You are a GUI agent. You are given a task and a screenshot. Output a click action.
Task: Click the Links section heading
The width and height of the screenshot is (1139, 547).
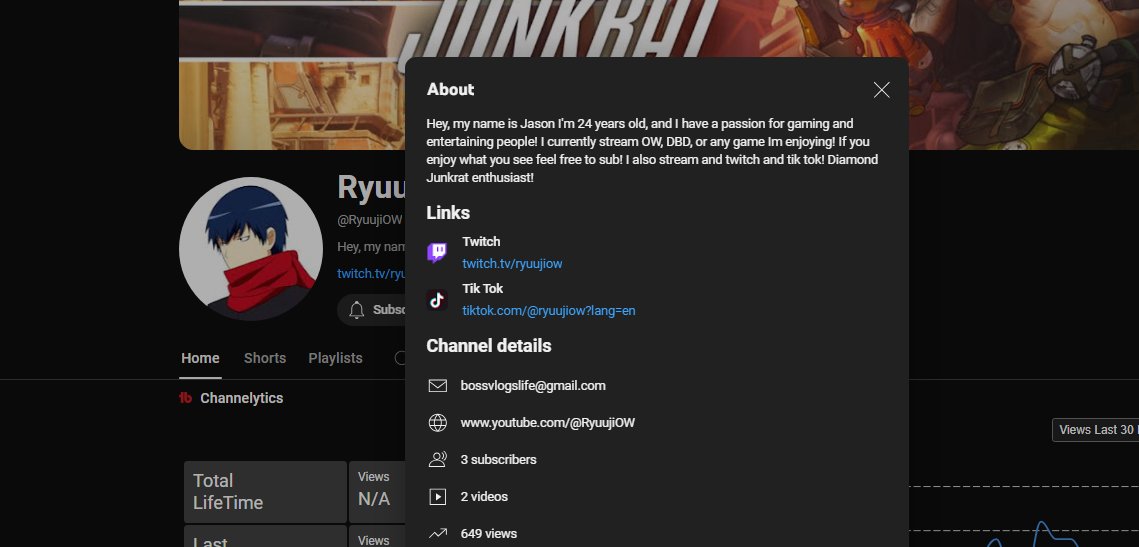coord(448,213)
